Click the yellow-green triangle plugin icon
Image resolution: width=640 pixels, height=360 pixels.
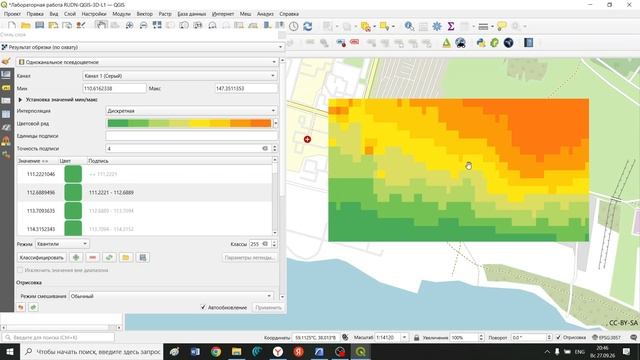447,42
